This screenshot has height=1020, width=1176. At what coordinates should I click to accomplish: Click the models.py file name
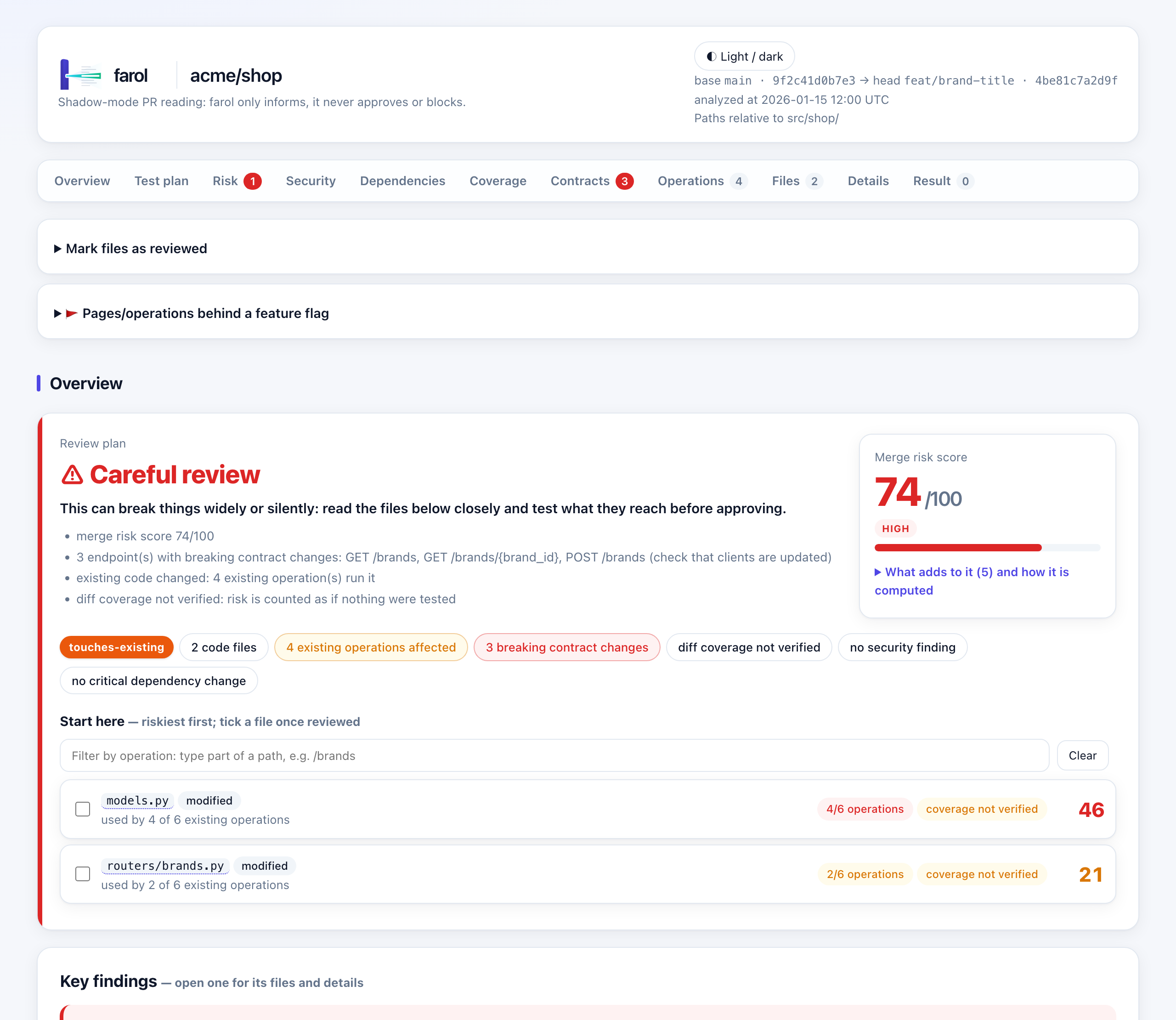137,800
